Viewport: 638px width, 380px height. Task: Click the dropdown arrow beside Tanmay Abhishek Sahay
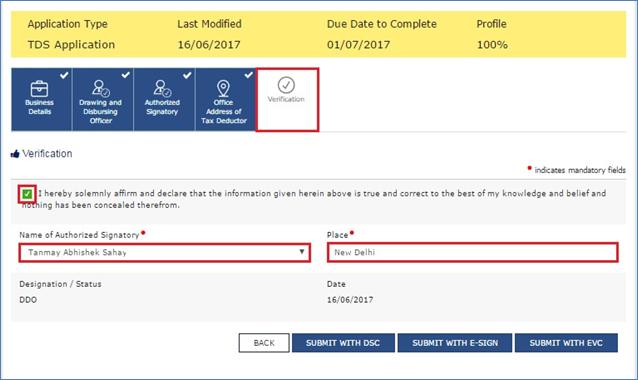tap(302, 252)
